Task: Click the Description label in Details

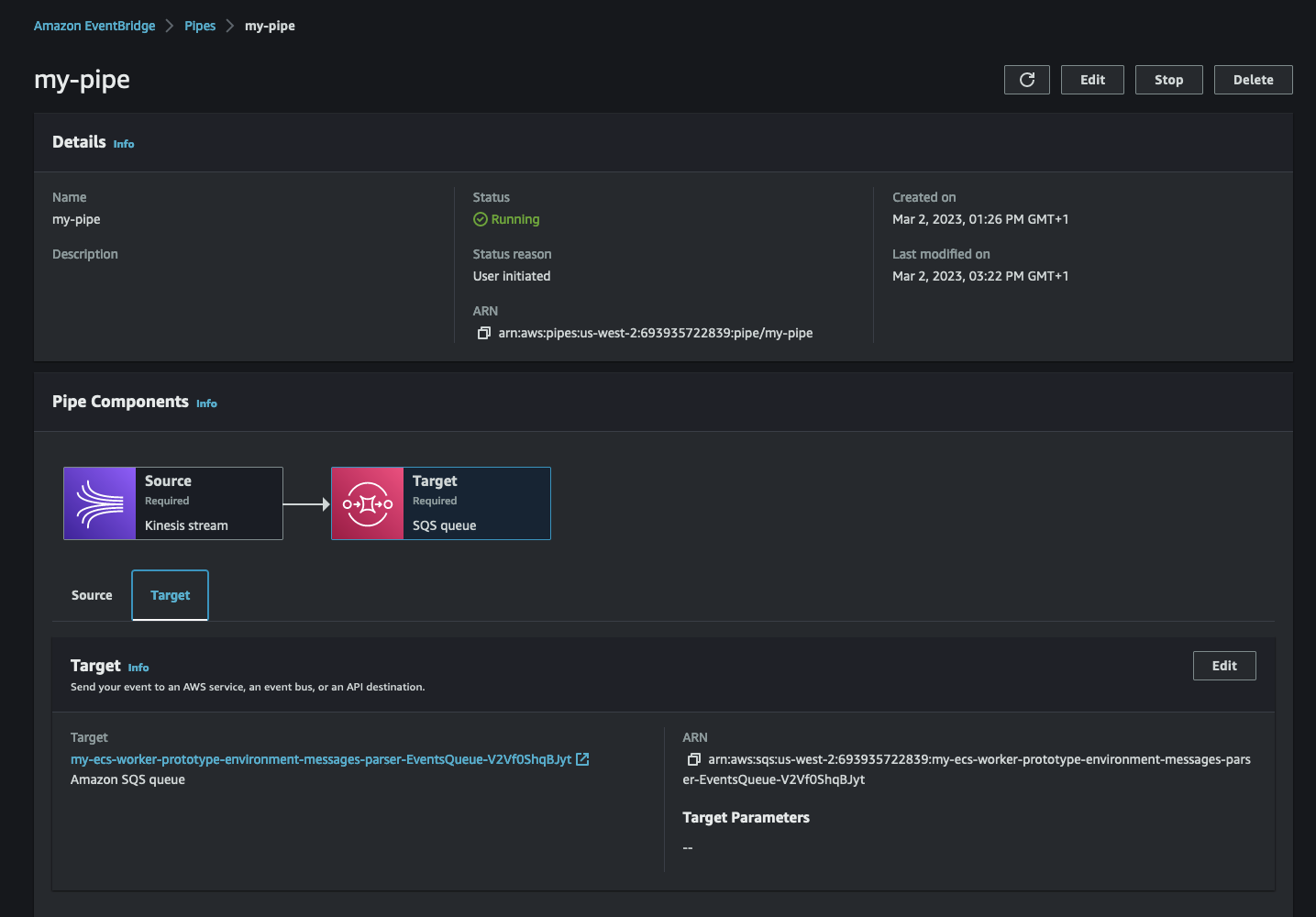Action: [x=85, y=254]
